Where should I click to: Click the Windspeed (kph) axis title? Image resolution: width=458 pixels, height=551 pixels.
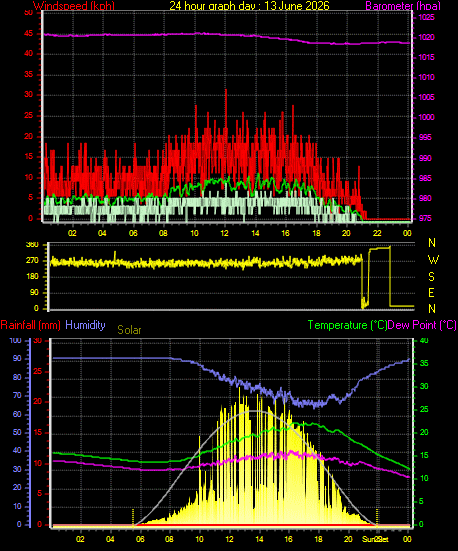pyautogui.click(x=74, y=6)
